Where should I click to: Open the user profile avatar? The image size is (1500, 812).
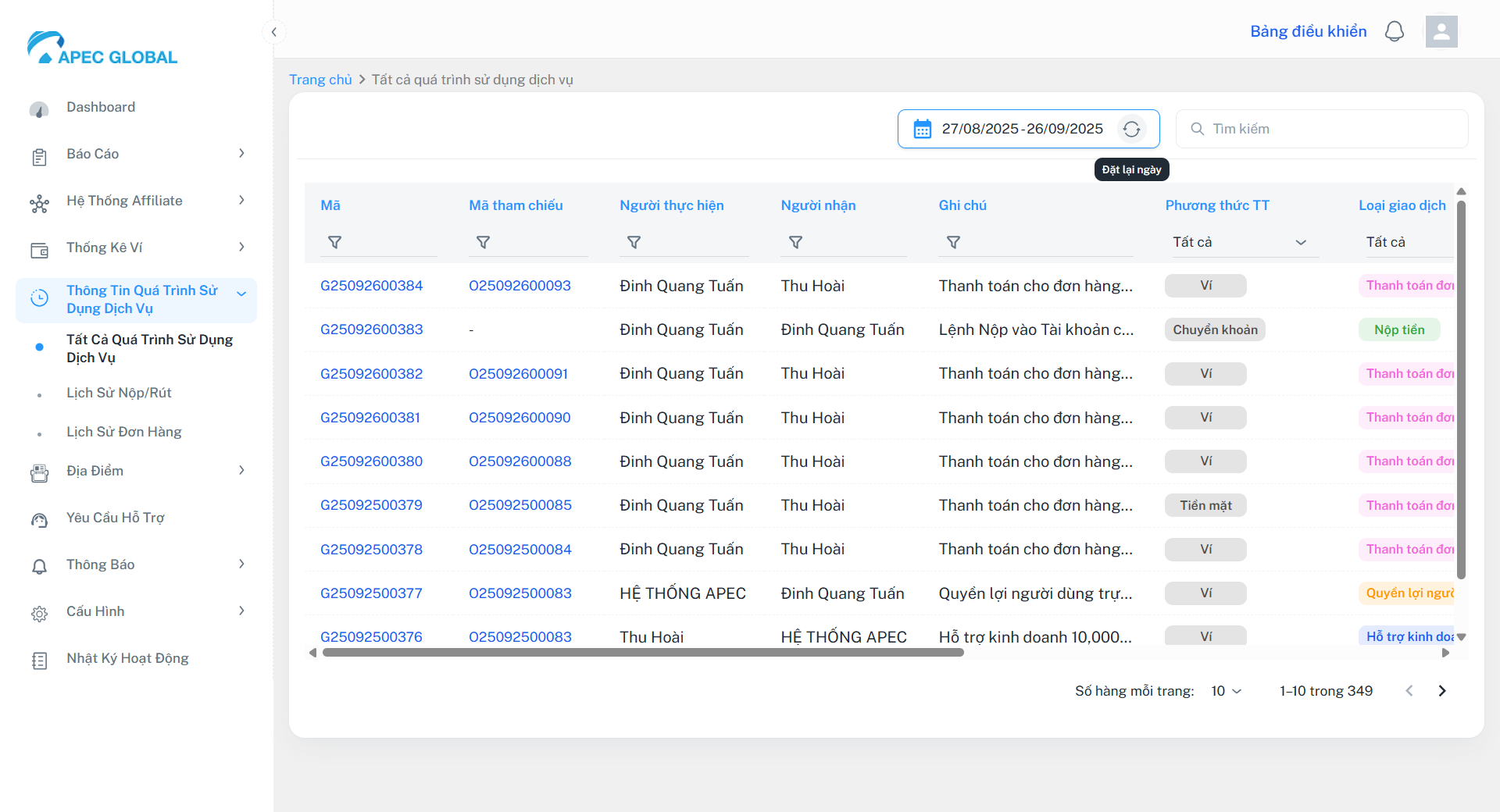[x=1441, y=31]
